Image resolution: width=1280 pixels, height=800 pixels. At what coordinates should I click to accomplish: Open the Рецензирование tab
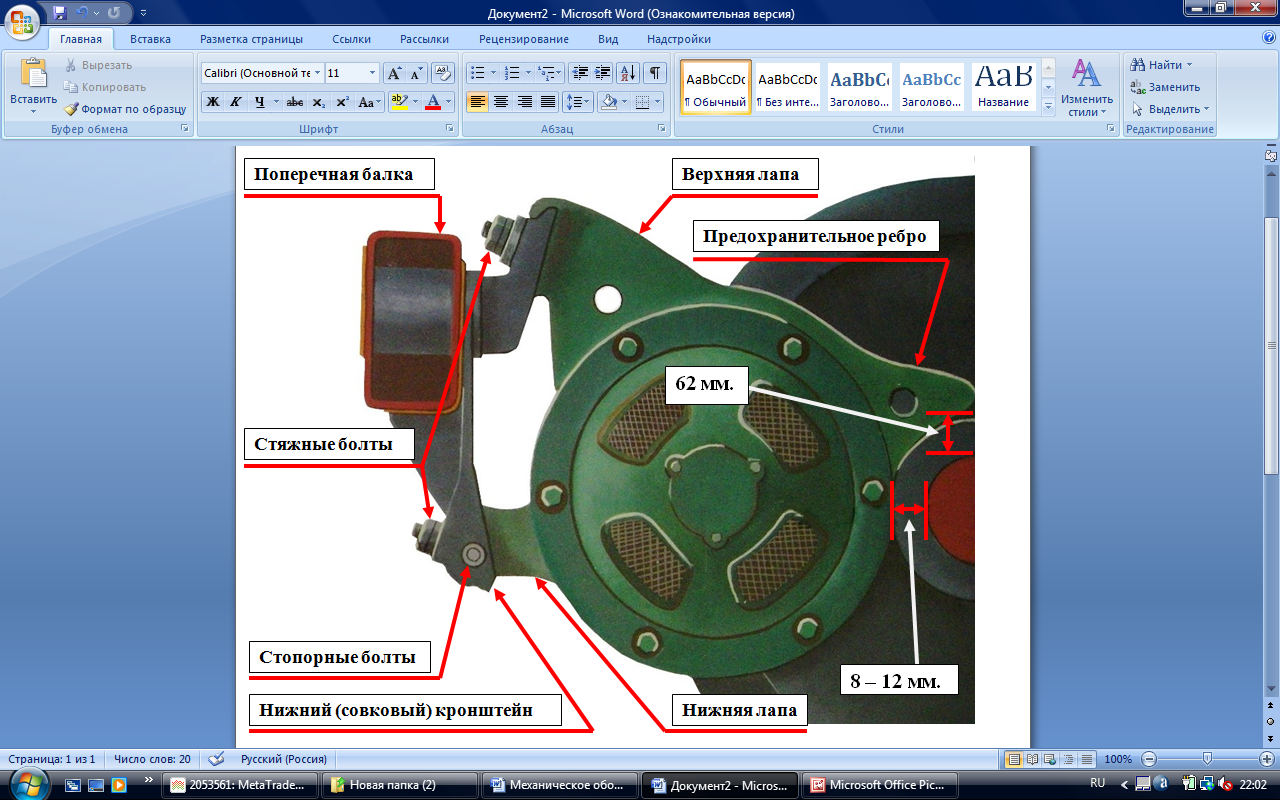point(523,39)
